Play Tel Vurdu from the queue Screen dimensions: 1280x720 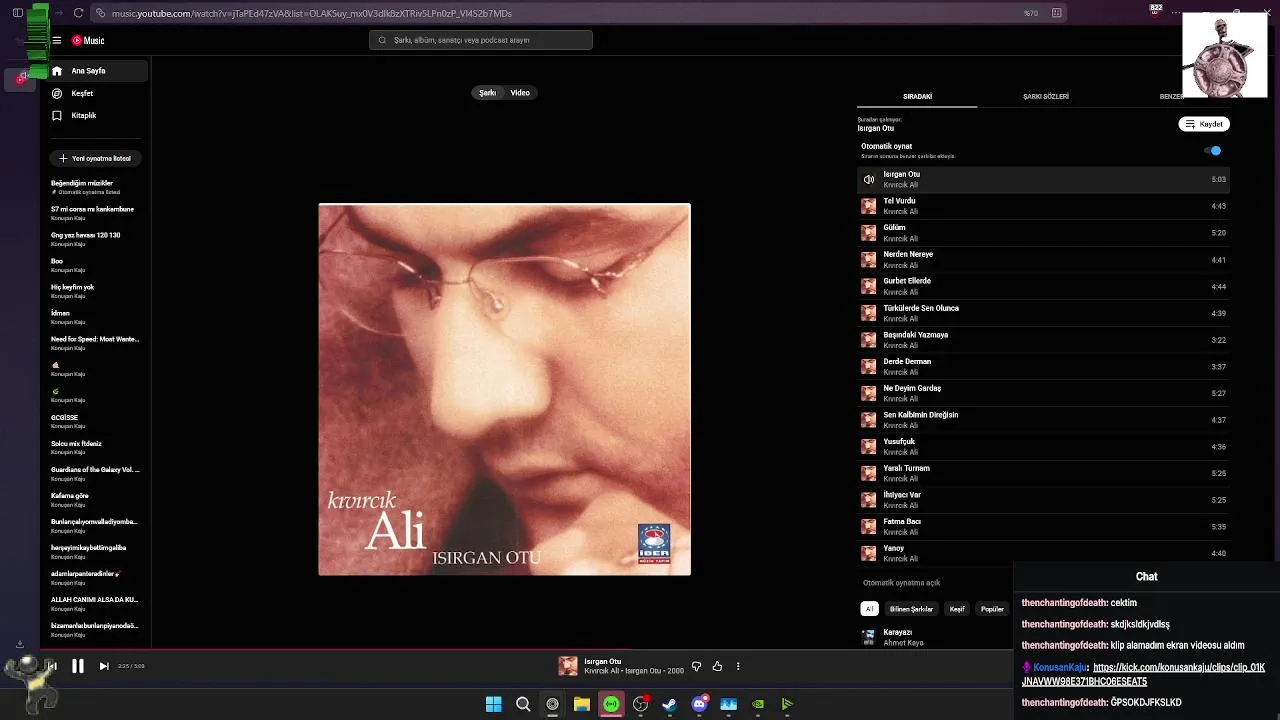pos(1043,206)
